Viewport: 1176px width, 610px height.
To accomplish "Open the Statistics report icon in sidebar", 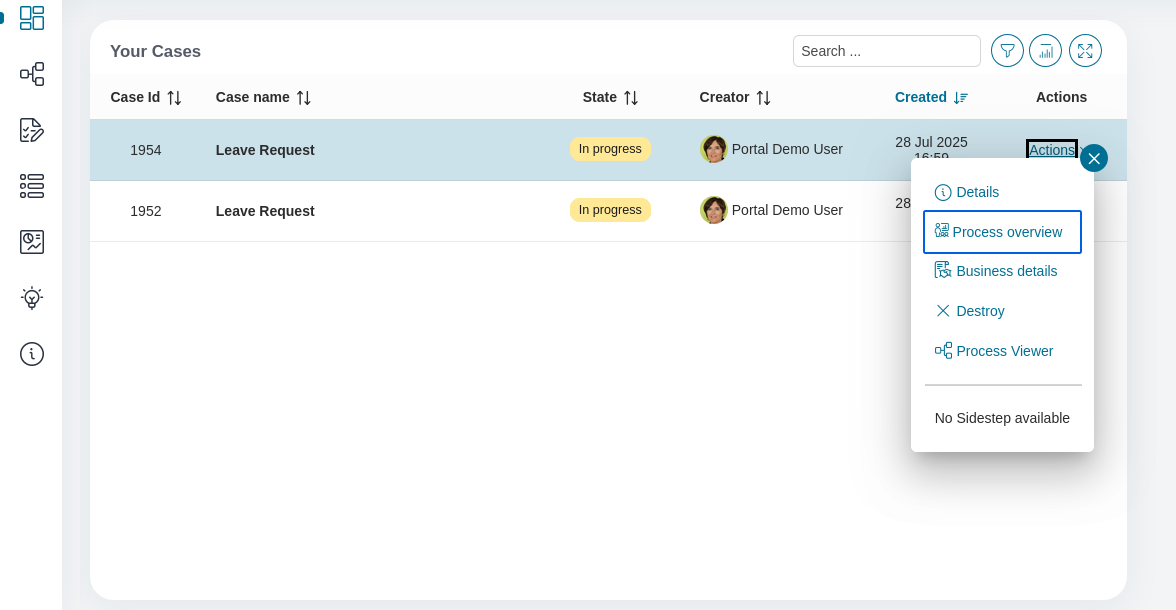I will (x=32, y=242).
